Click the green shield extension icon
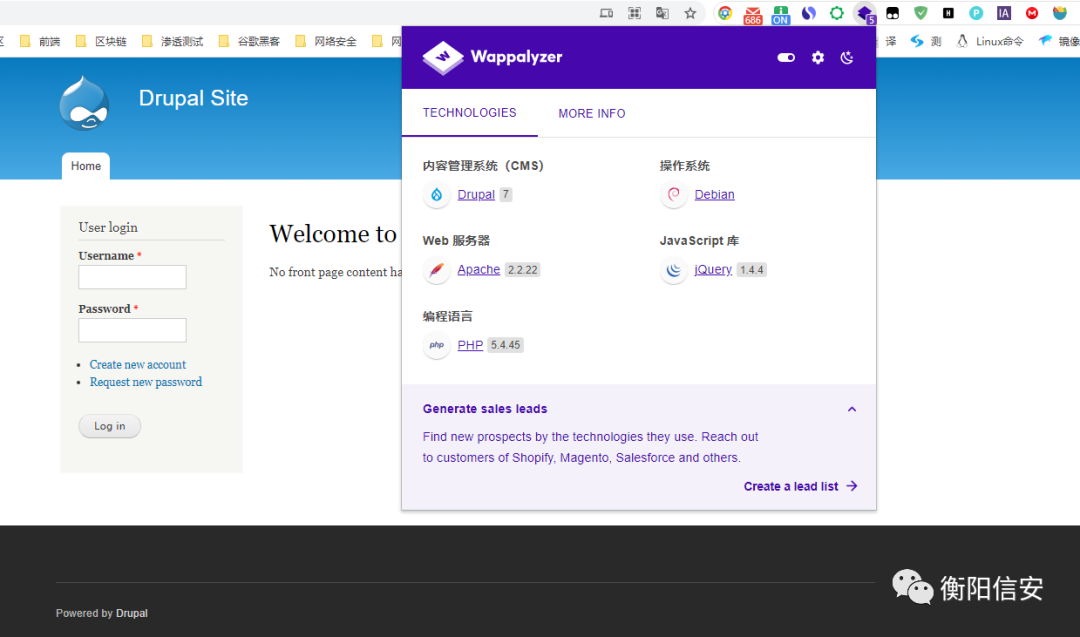Viewport: 1080px width, 637px height. (920, 13)
